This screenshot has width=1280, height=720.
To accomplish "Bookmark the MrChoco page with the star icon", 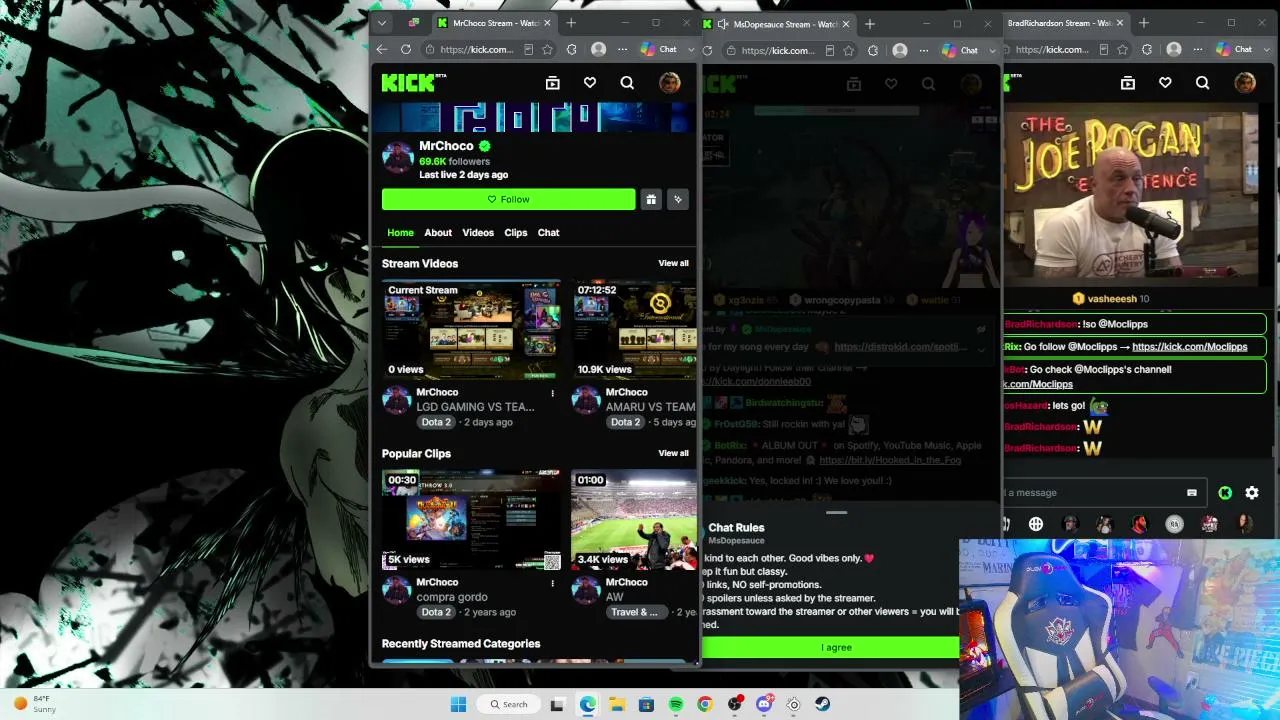I will (x=547, y=49).
